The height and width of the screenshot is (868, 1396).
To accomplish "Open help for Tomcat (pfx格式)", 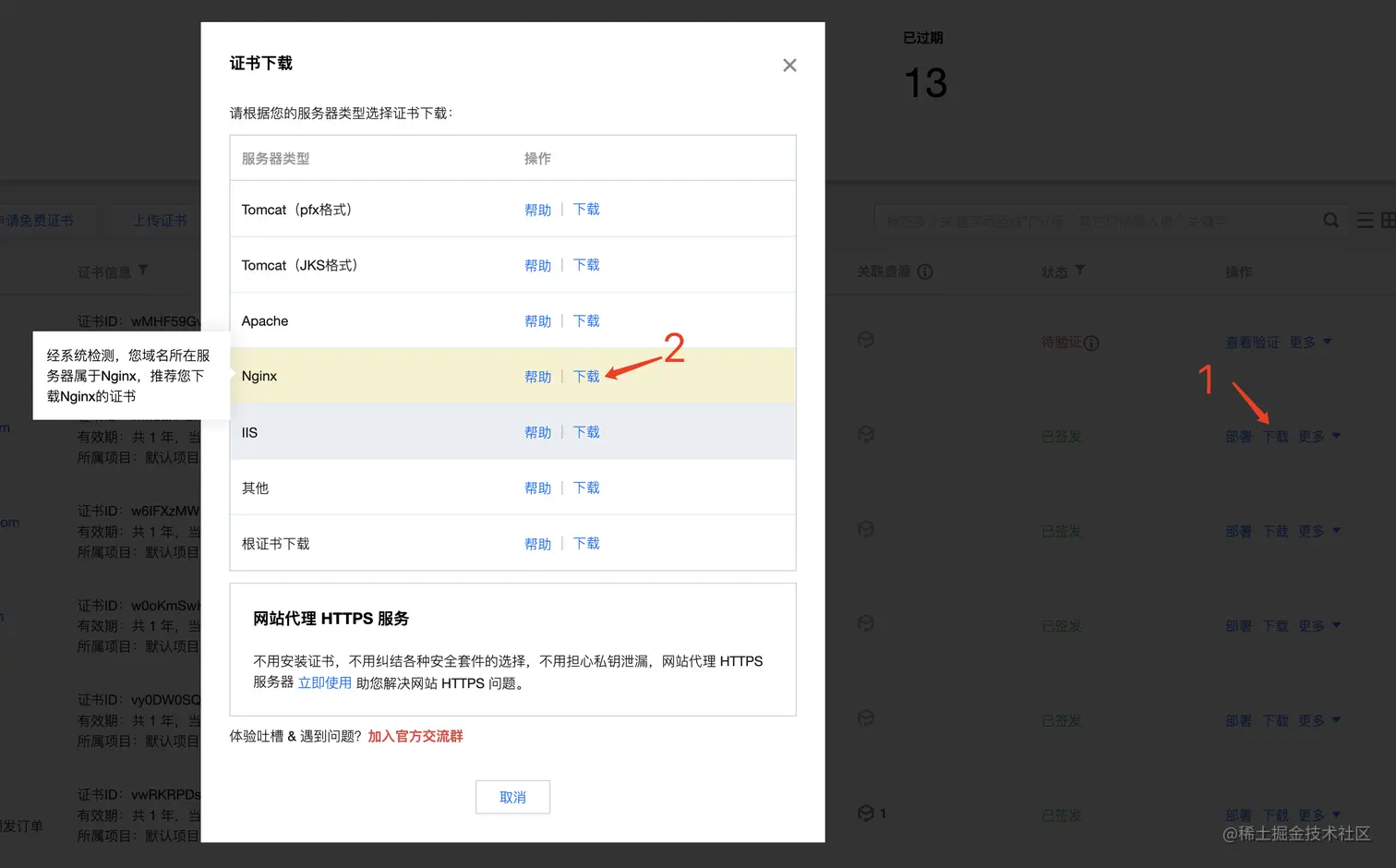I will pos(537,210).
